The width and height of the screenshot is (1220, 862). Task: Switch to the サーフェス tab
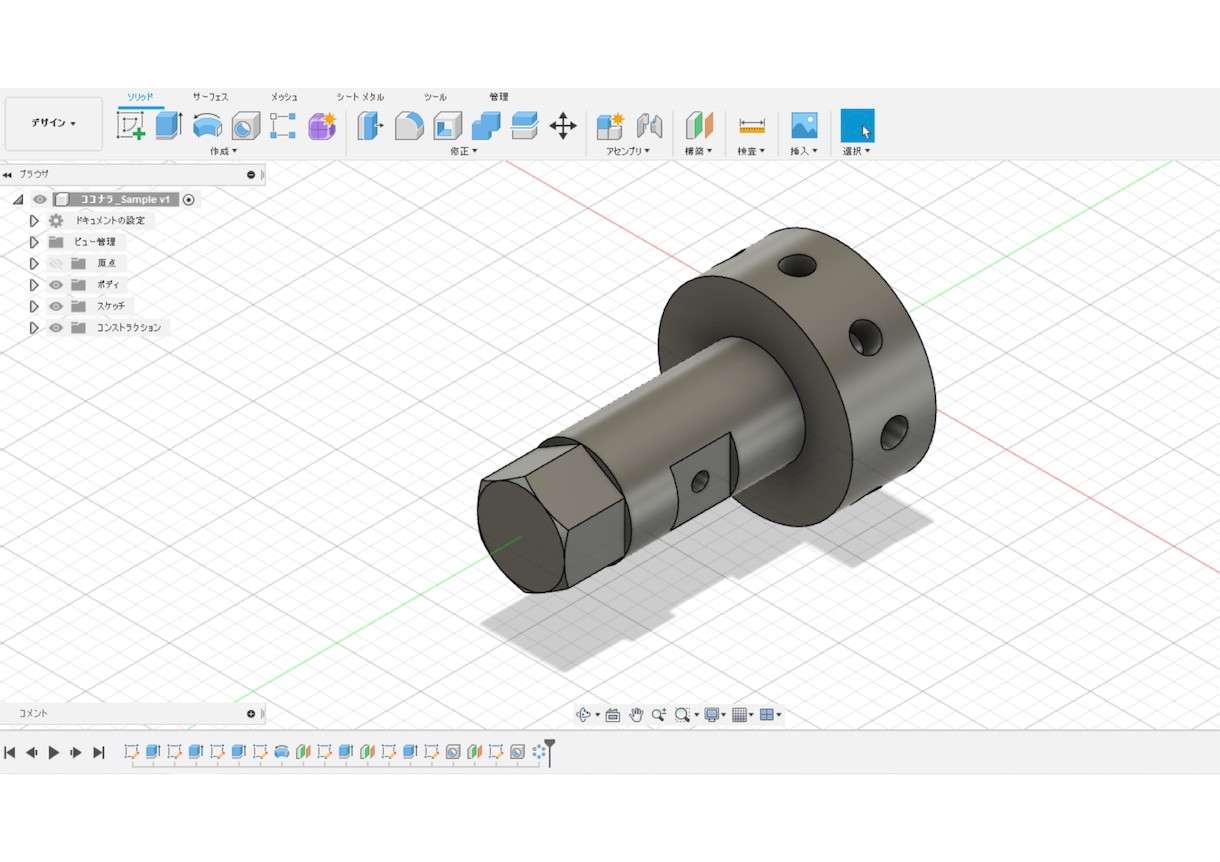click(x=210, y=97)
